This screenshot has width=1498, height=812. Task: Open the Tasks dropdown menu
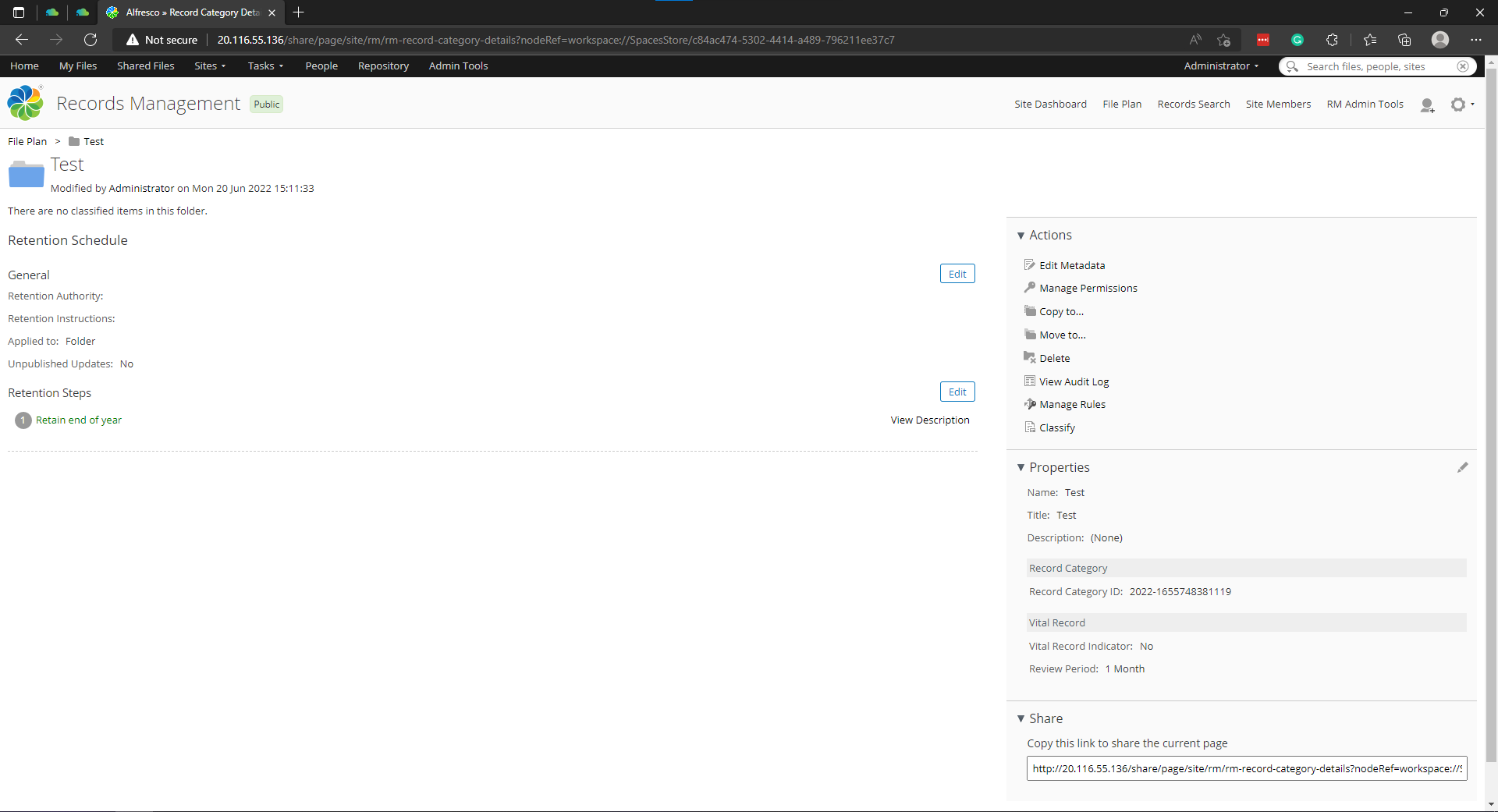point(265,66)
